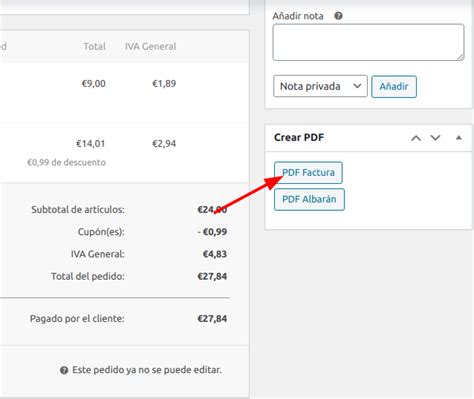Click the Pagado por el cliente label
The height and width of the screenshot is (399, 474).
[x=77, y=319]
